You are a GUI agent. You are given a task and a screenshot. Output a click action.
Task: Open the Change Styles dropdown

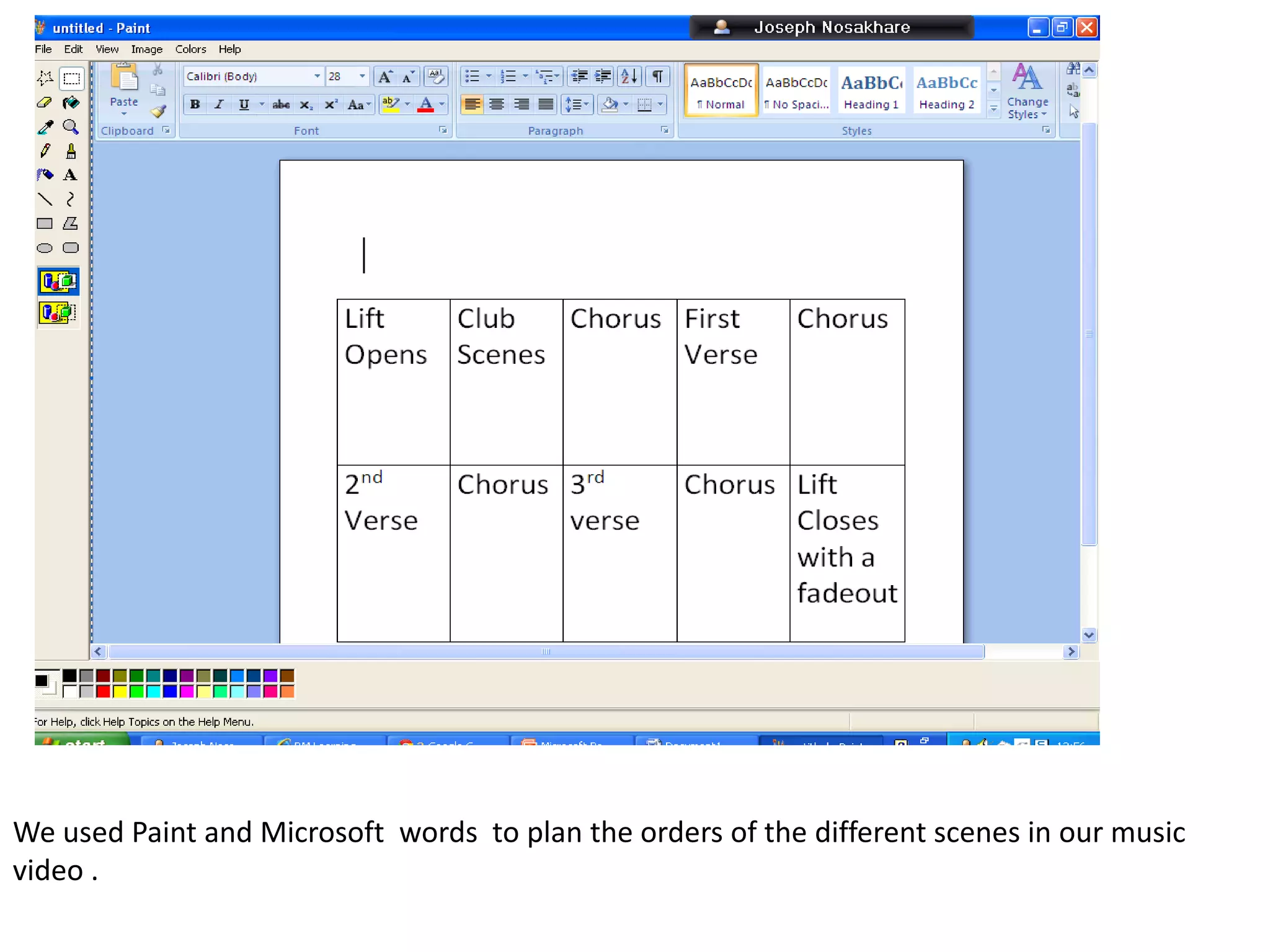pos(1028,92)
